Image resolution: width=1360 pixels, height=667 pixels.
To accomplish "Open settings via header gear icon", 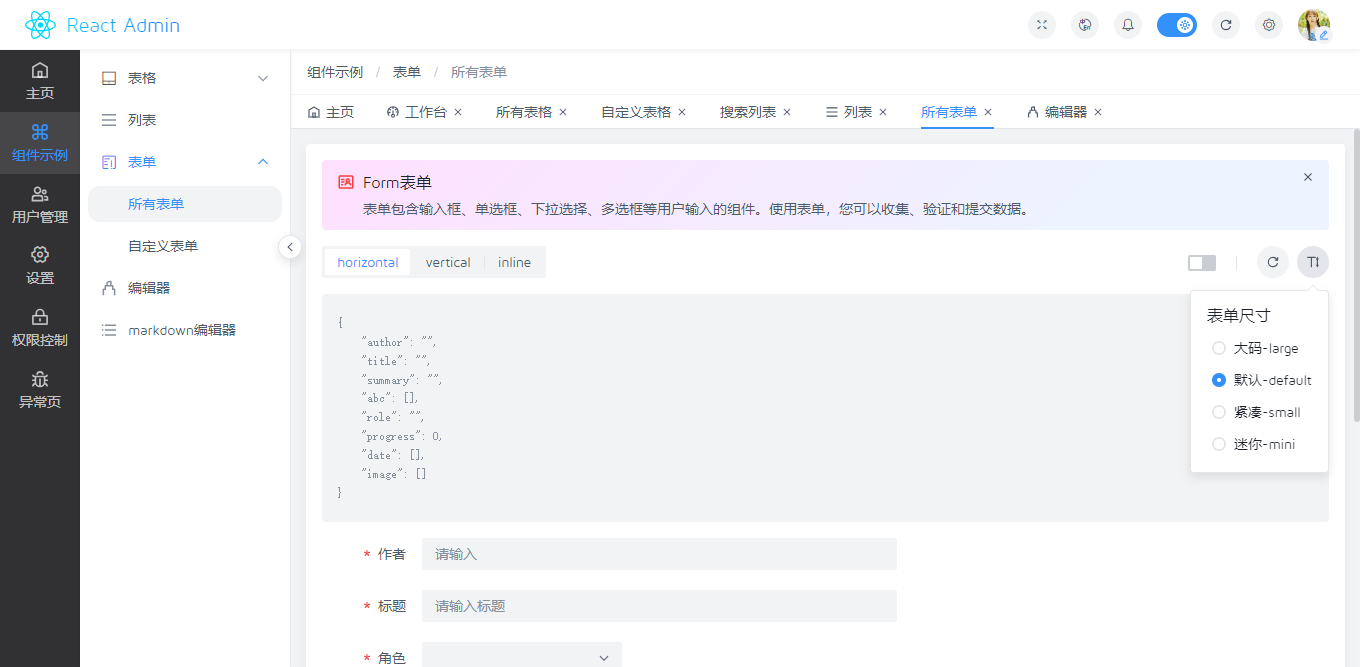I will pos(1269,25).
